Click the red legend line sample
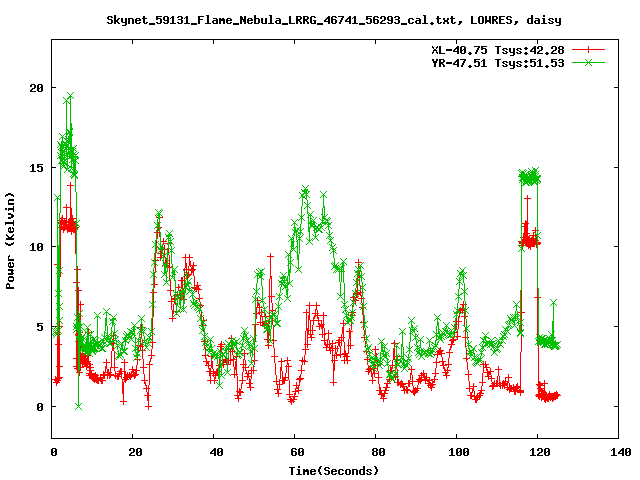The width and height of the screenshot is (640, 480). click(588, 50)
